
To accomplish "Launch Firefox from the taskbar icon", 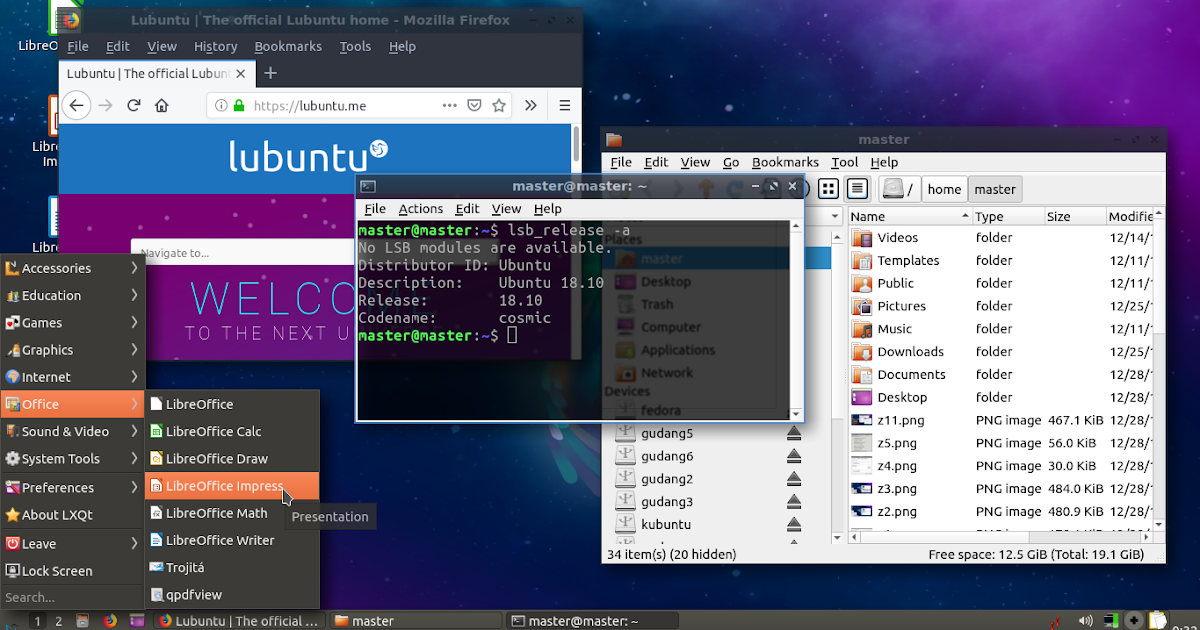I will pyautogui.click(x=110, y=620).
